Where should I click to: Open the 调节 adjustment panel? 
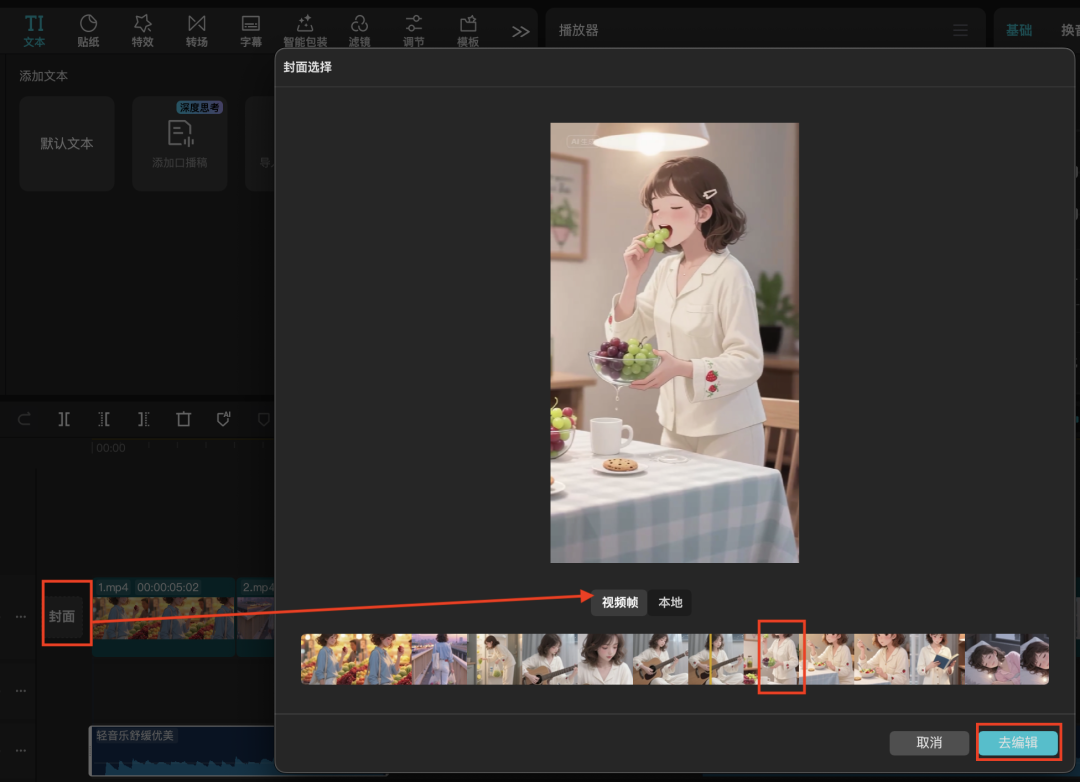(413, 29)
